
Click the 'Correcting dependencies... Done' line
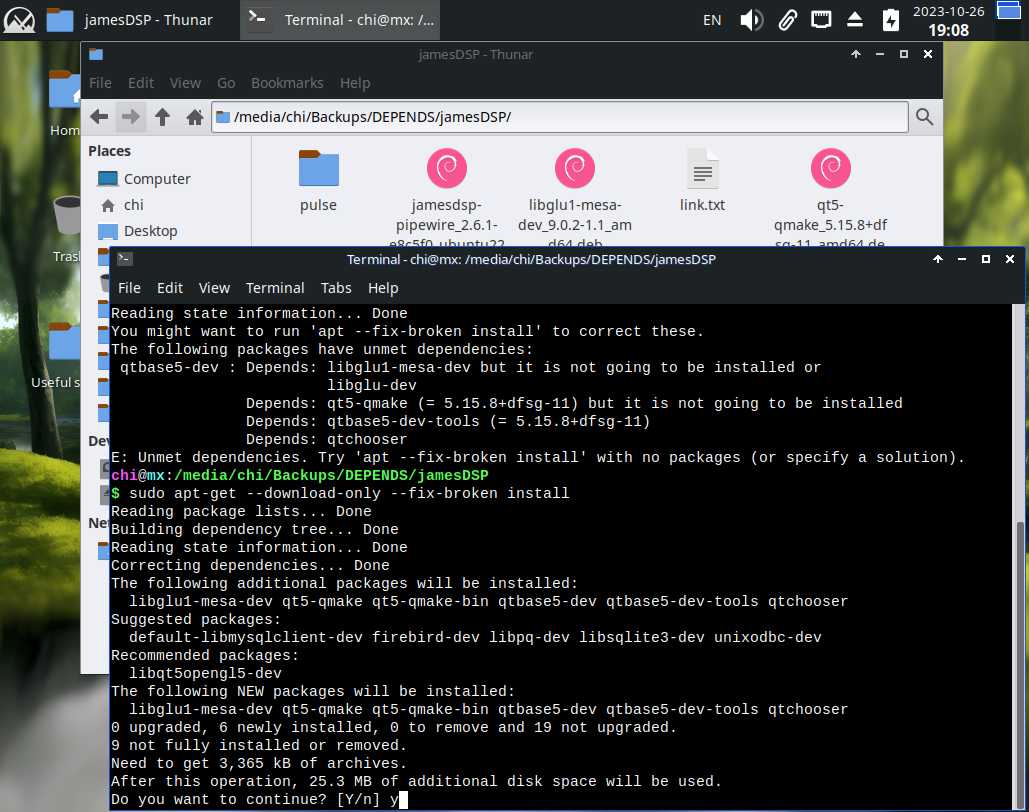(250, 565)
